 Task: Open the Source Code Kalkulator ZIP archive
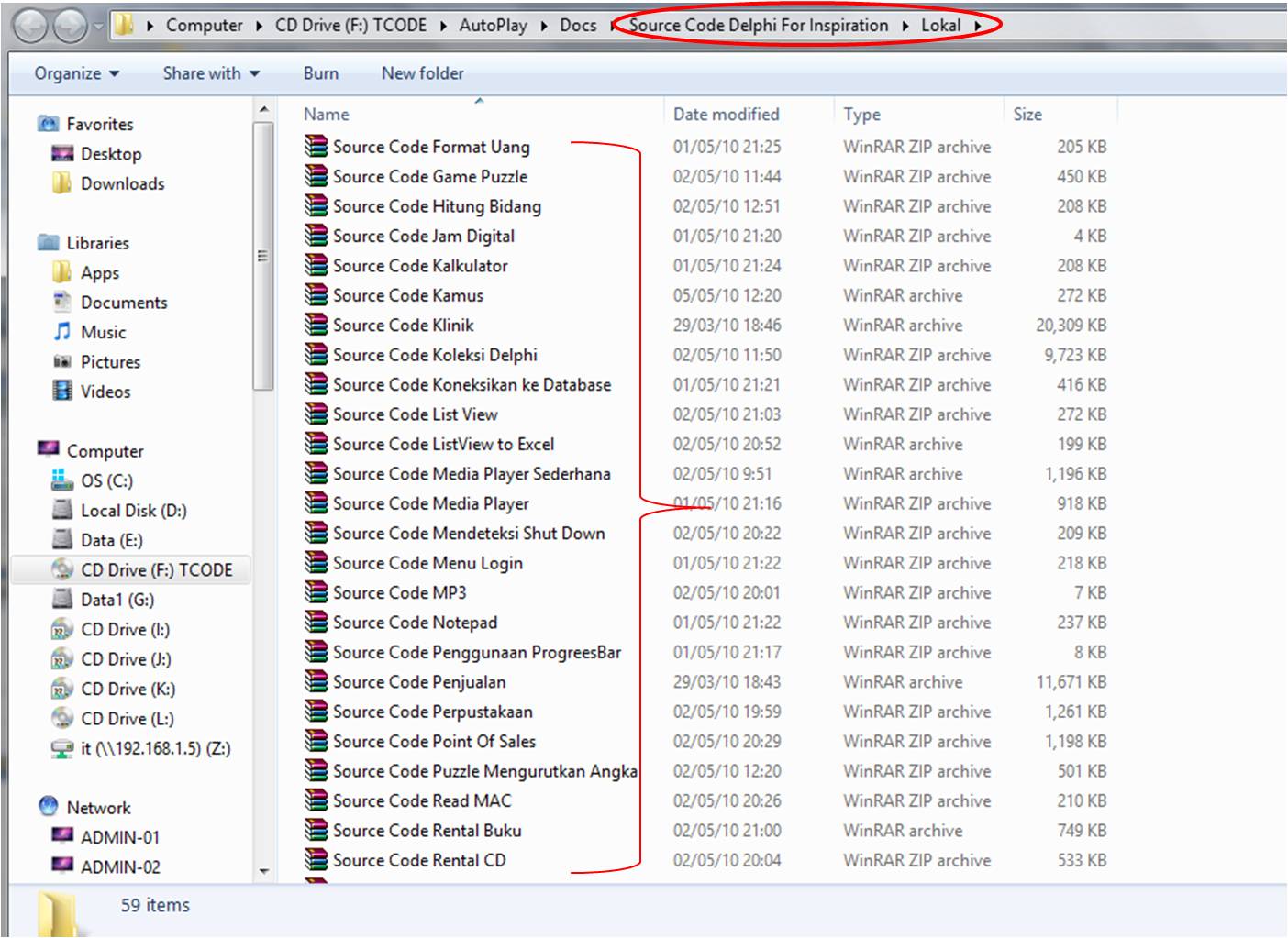pos(420,266)
